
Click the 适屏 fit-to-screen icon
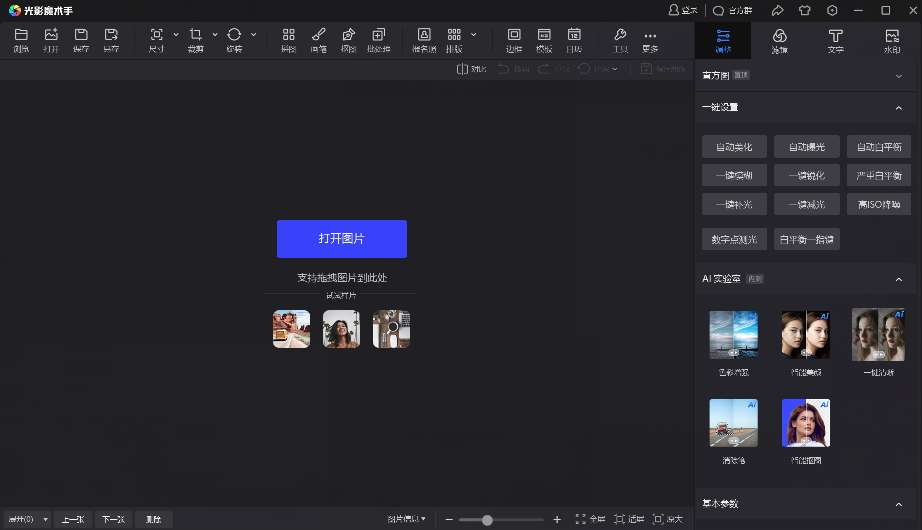pyautogui.click(x=619, y=519)
